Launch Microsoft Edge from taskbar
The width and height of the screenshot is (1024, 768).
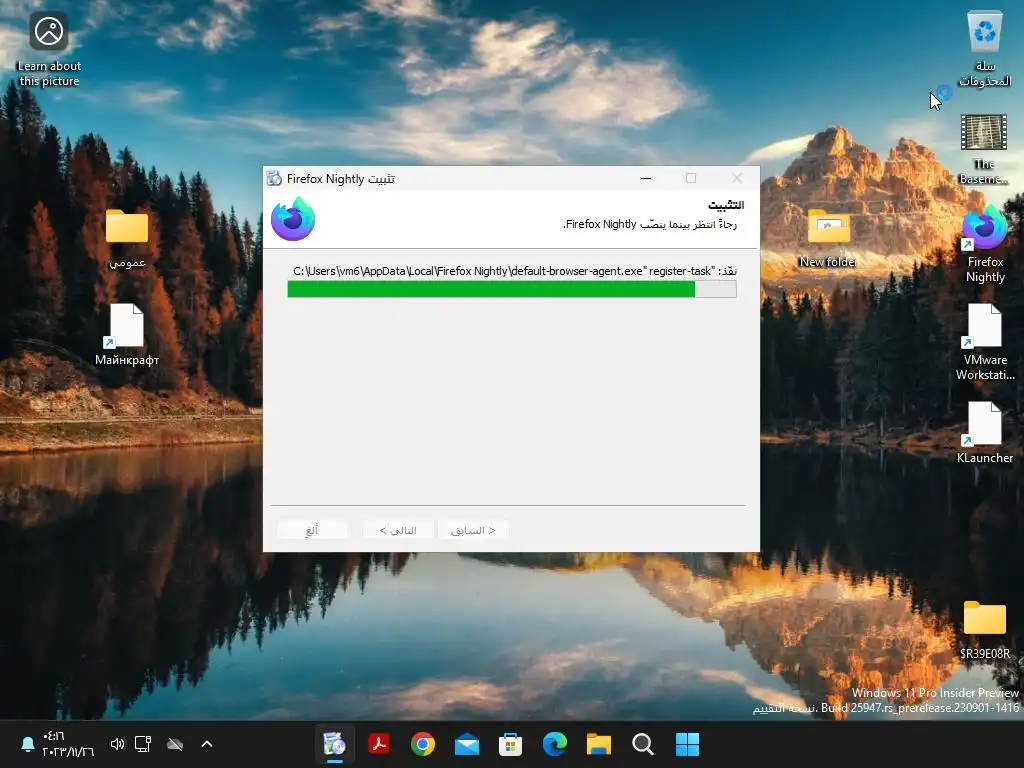coord(554,744)
